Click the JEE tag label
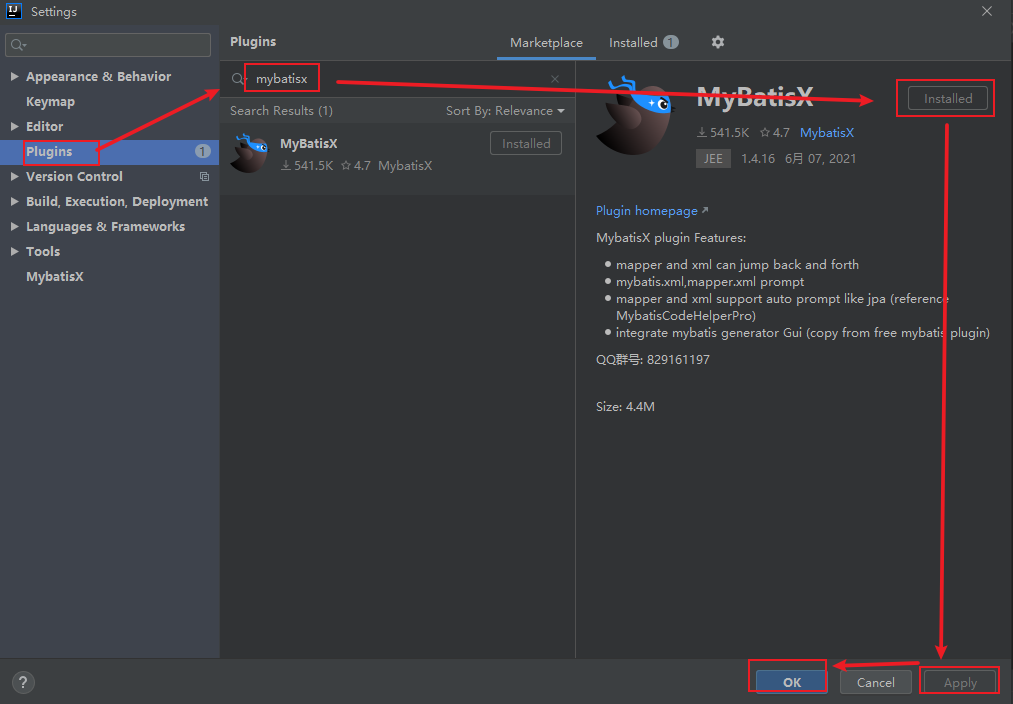 [713, 158]
